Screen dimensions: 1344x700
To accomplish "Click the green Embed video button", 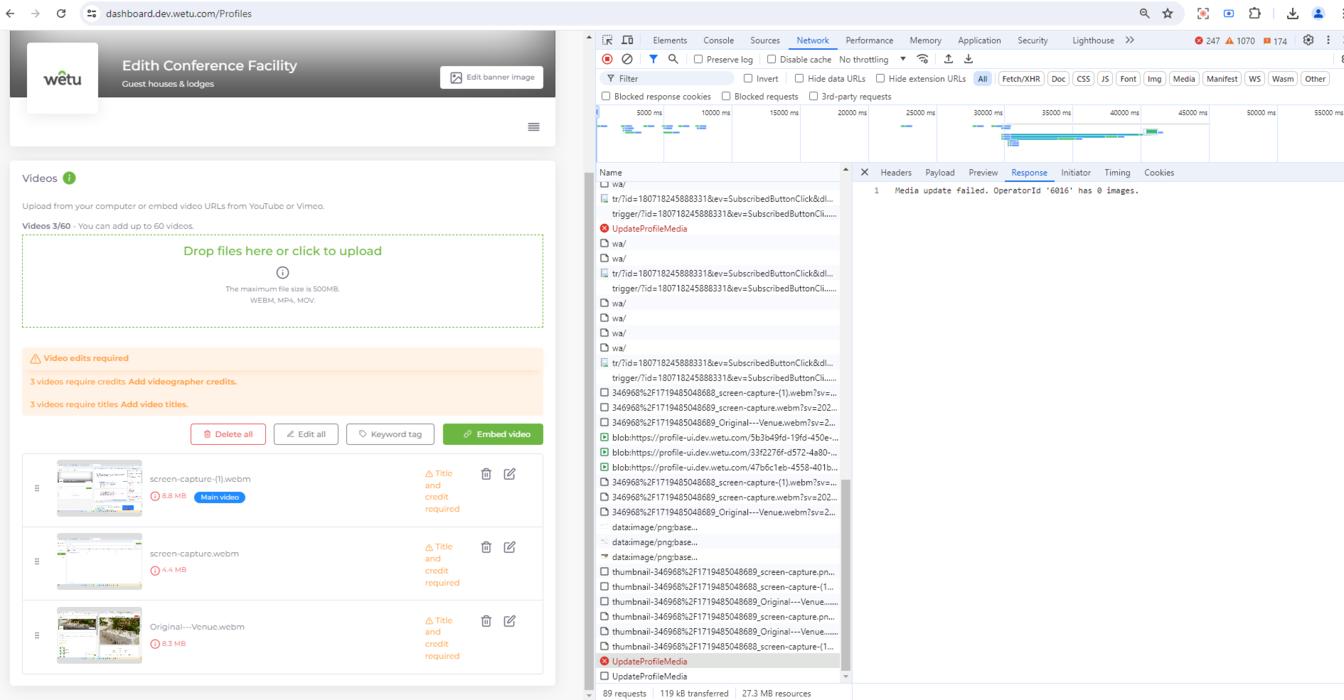I will [x=493, y=434].
